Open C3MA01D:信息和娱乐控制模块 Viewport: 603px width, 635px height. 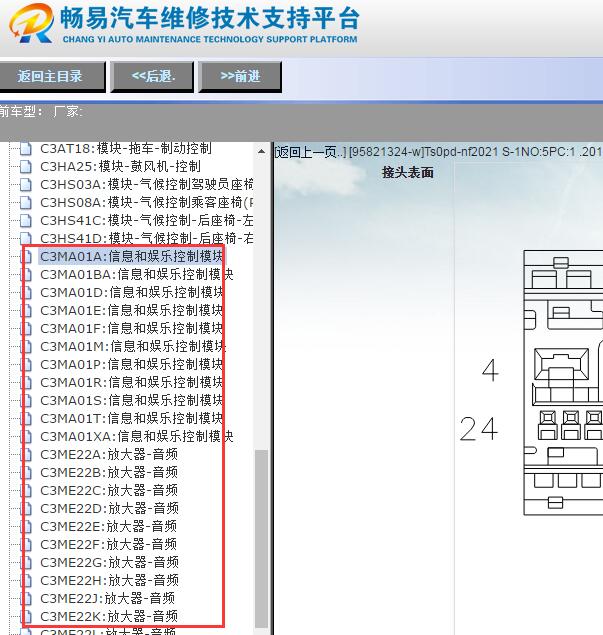(132, 292)
